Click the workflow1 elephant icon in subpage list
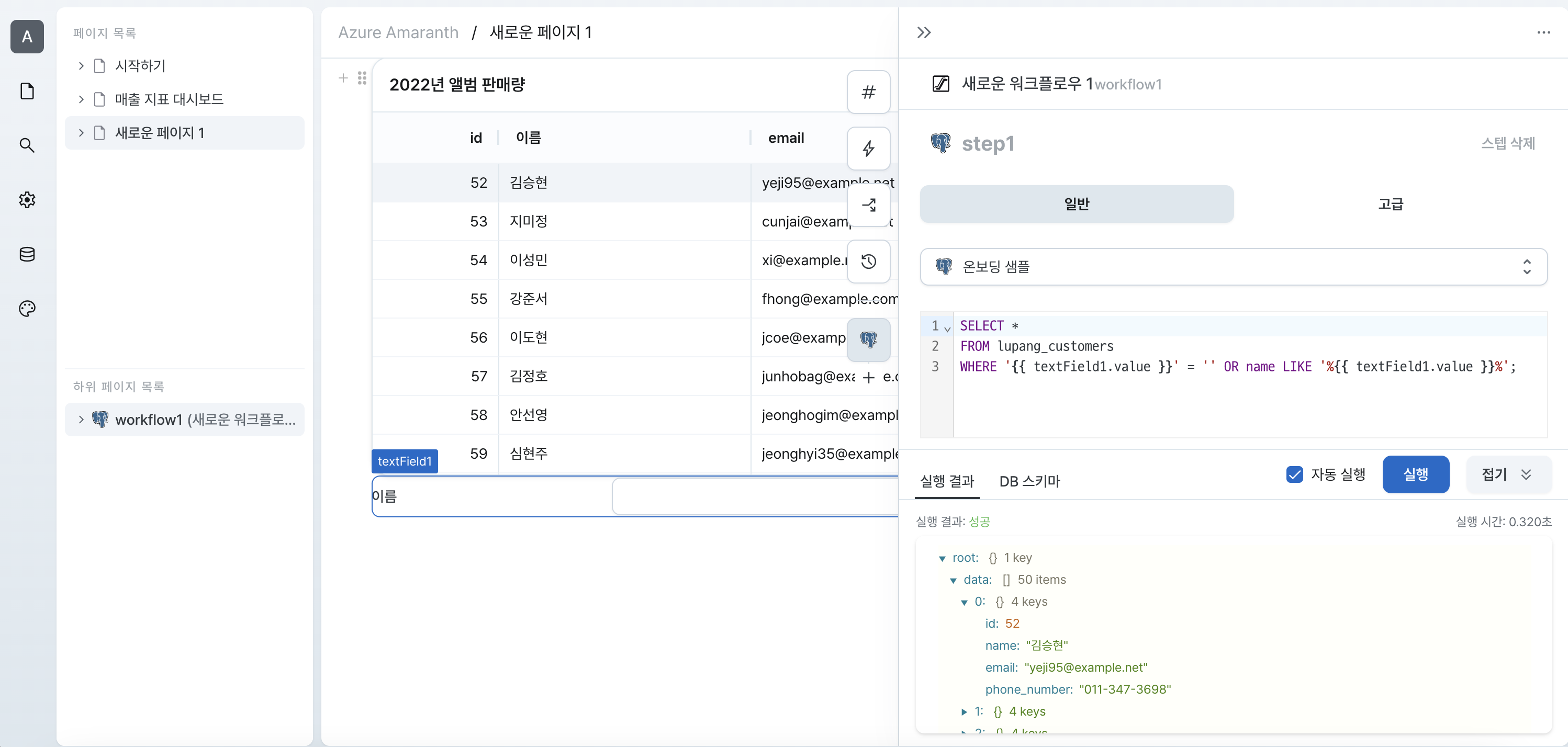The height and width of the screenshot is (747, 1568). click(100, 419)
